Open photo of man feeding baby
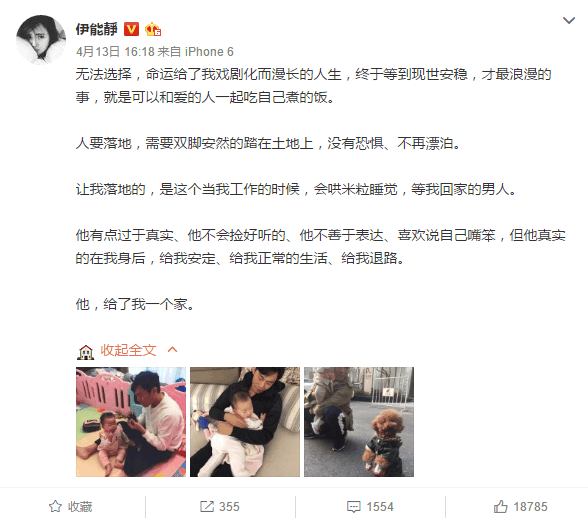 [131, 422]
